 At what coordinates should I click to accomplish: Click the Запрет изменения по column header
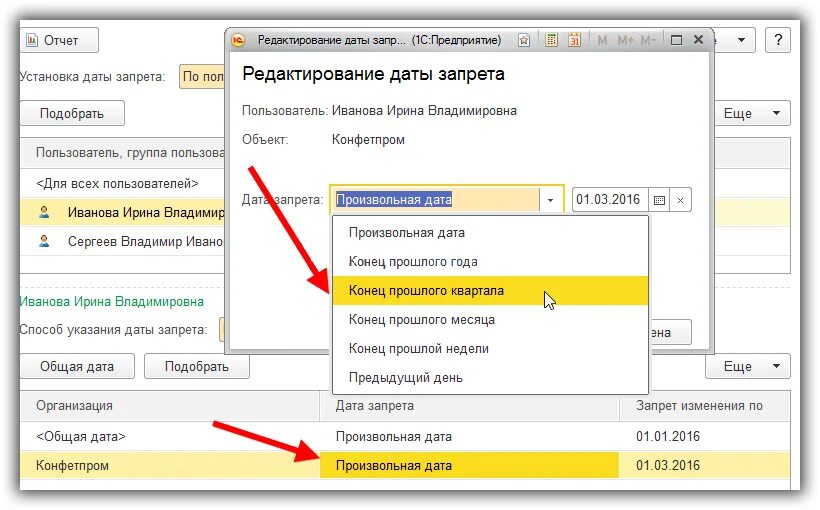pos(704,406)
